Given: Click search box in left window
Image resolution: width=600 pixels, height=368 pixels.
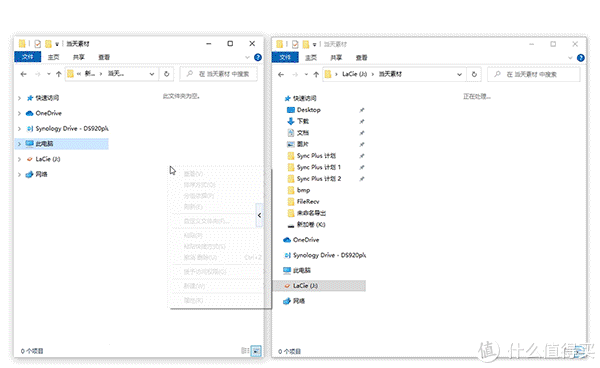Looking at the screenshot, I should 219,74.
